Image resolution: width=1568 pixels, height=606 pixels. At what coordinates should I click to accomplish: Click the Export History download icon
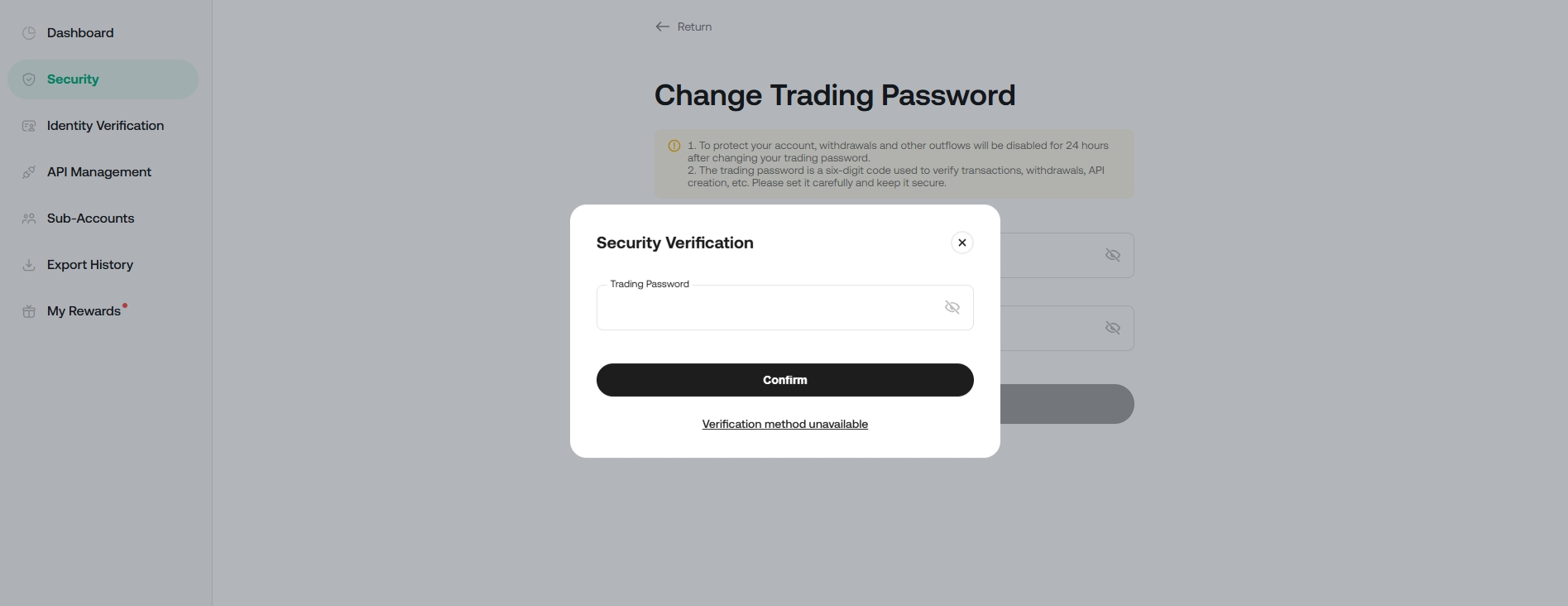pyautogui.click(x=29, y=265)
